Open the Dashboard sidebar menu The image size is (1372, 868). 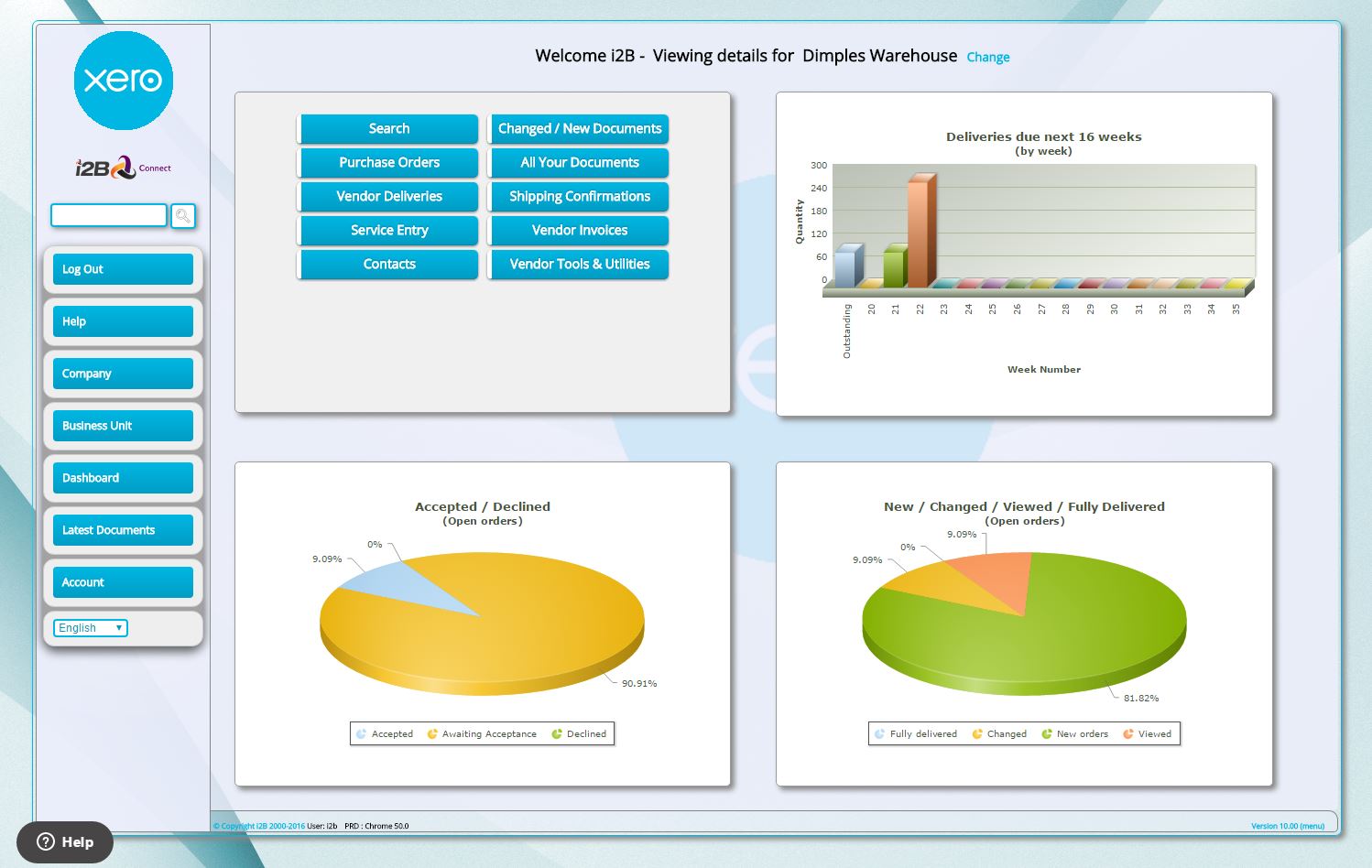pyautogui.click(x=123, y=478)
